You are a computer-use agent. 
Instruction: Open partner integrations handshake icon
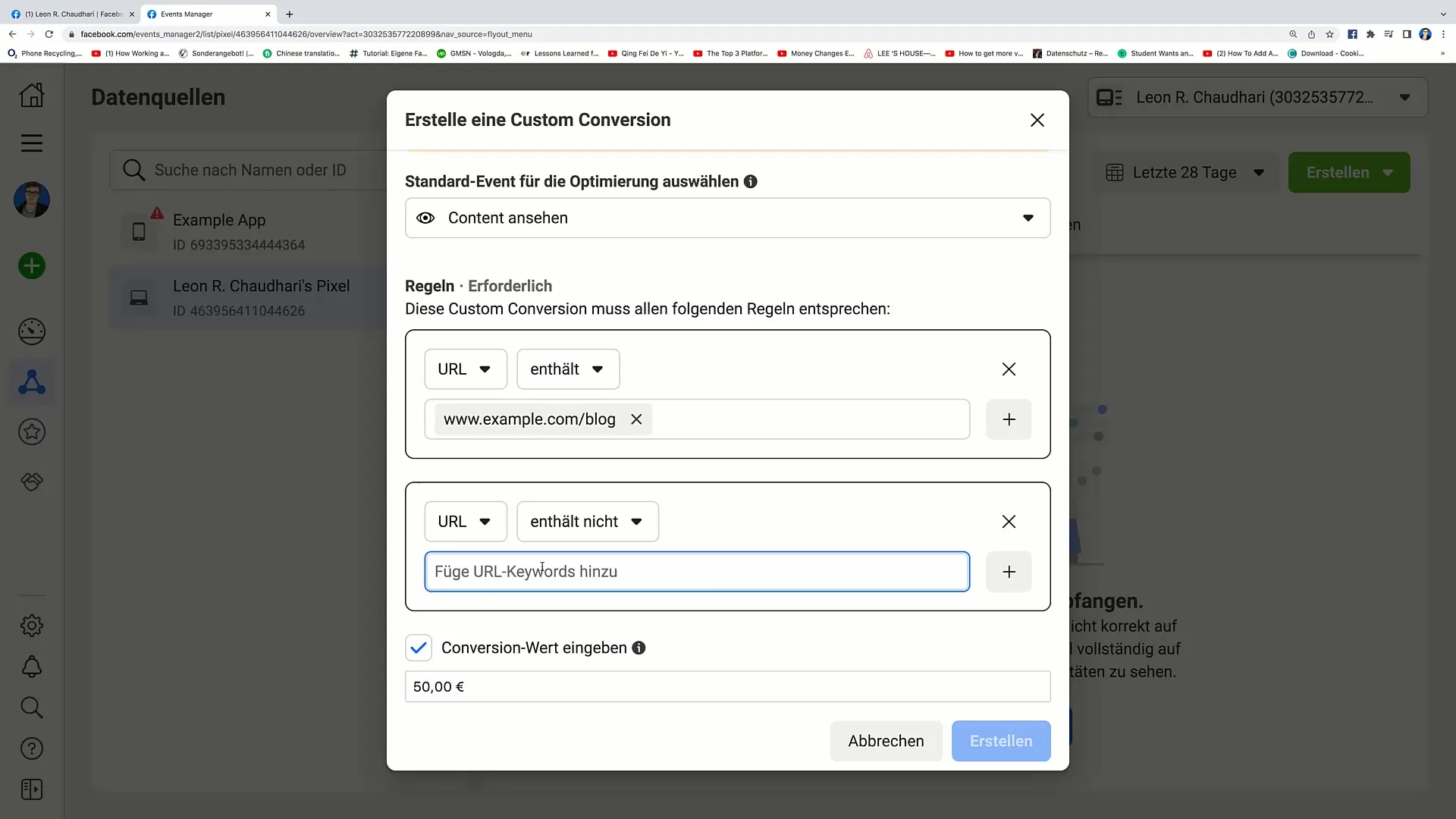tap(32, 482)
